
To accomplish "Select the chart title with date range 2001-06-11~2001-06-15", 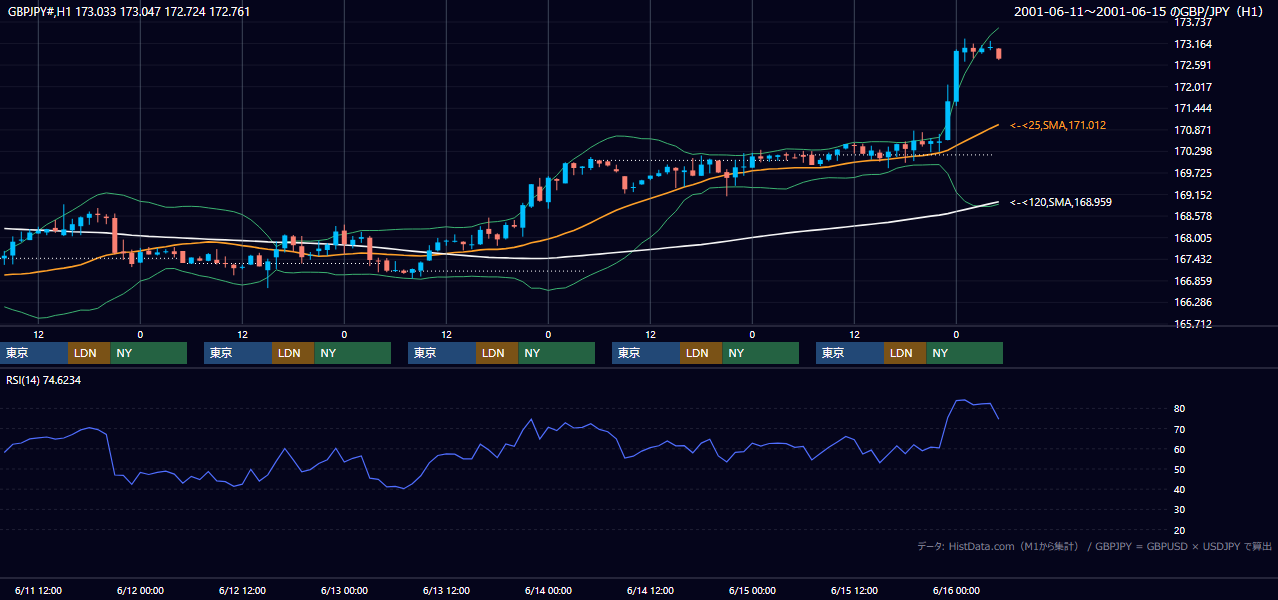I will click(x=1141, y=12).
